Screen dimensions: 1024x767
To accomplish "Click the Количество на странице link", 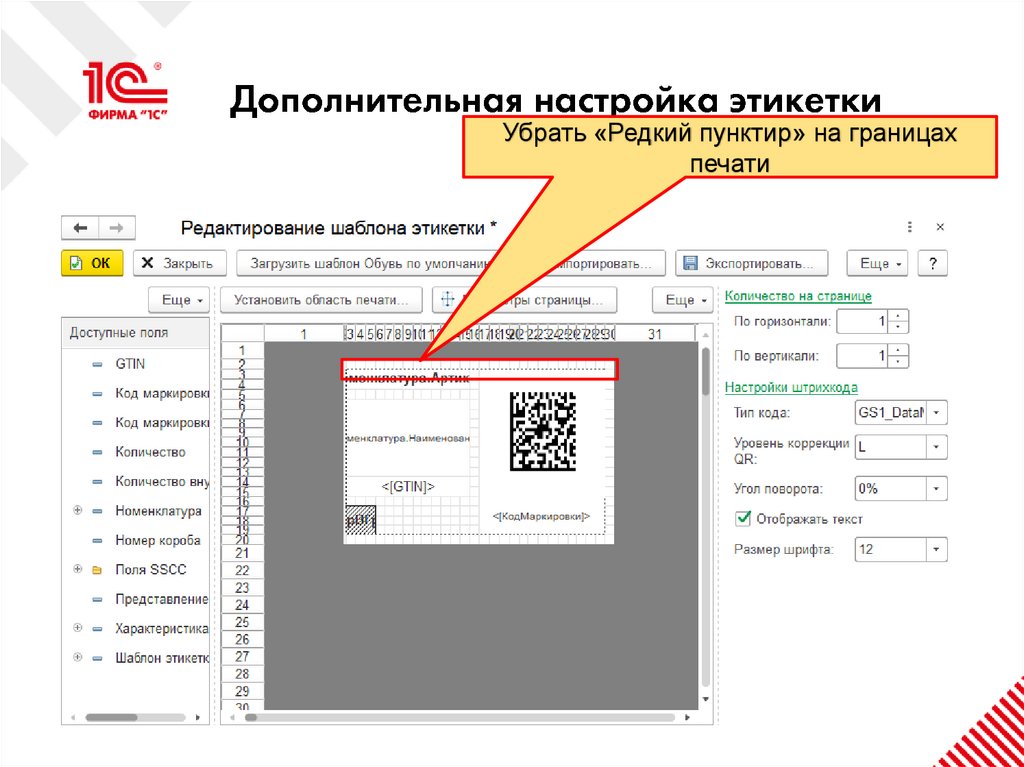I will [798, 296].
